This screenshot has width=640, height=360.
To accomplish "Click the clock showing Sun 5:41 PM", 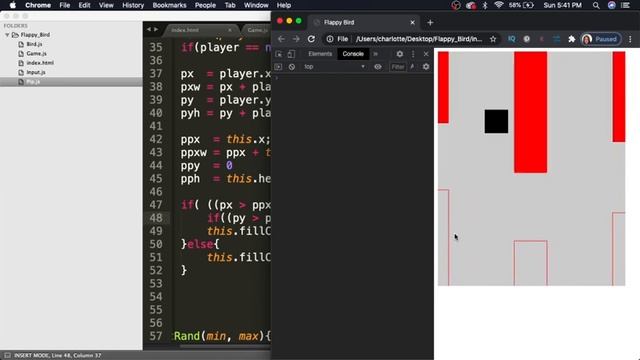I will [562, 5].
